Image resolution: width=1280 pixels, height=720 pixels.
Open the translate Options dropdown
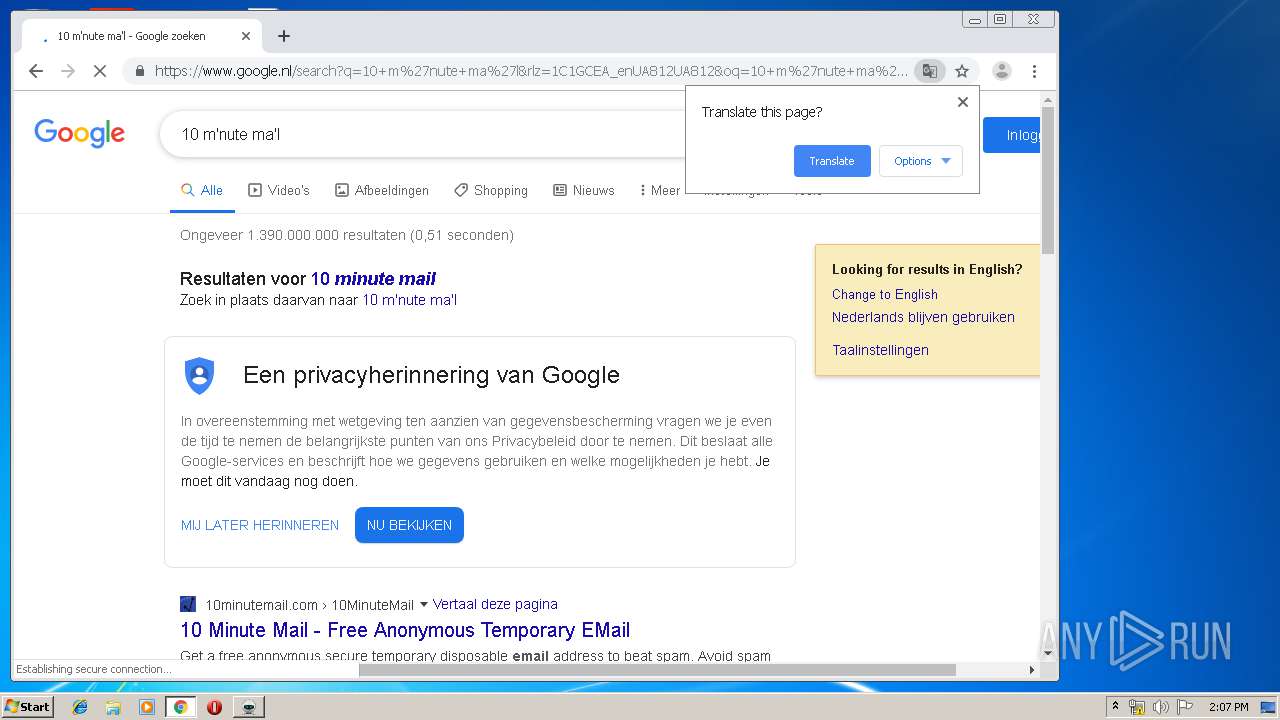pyautogui.click(x=921, y=161)
